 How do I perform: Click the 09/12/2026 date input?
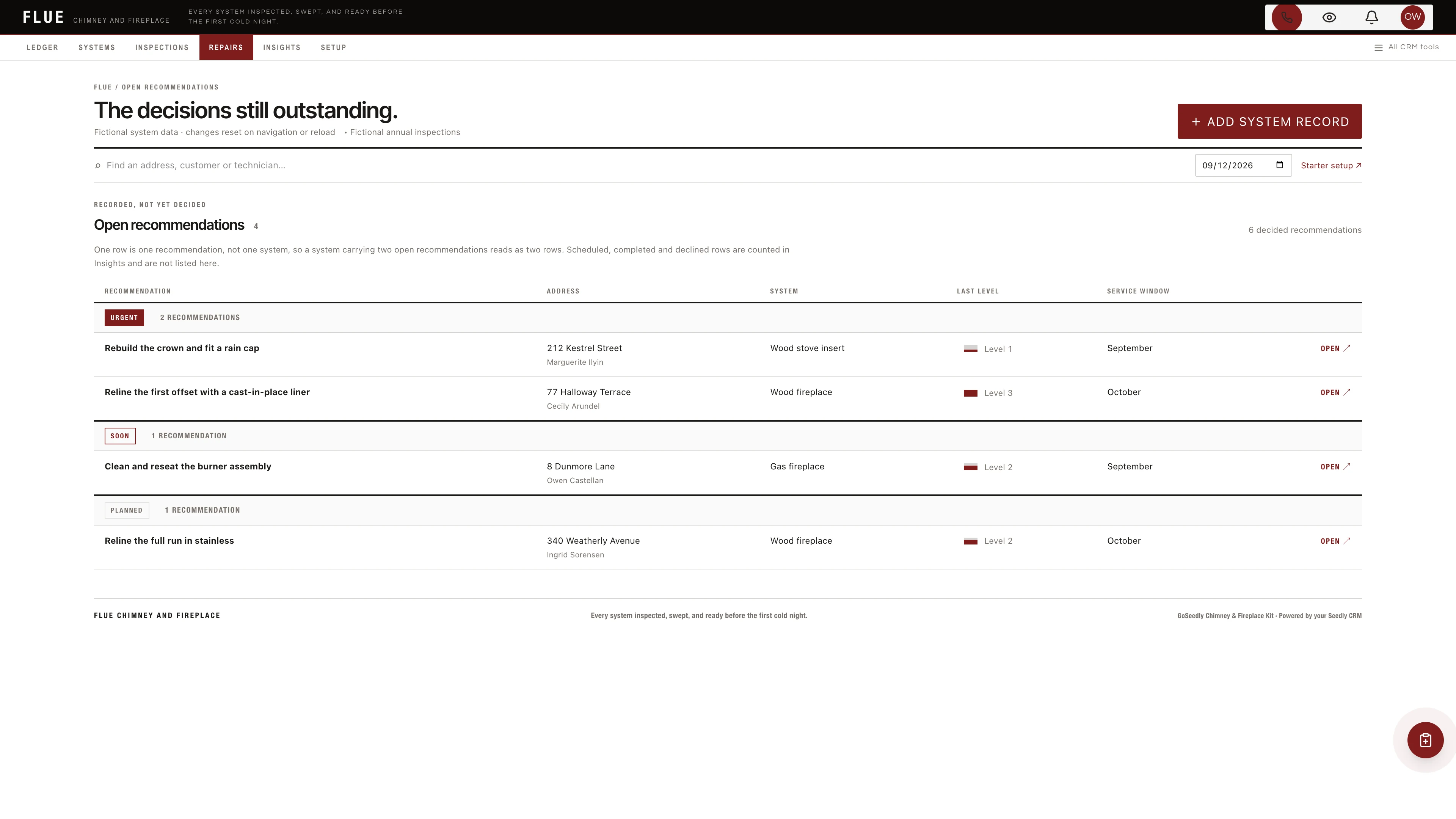(x=1243, y=165)
